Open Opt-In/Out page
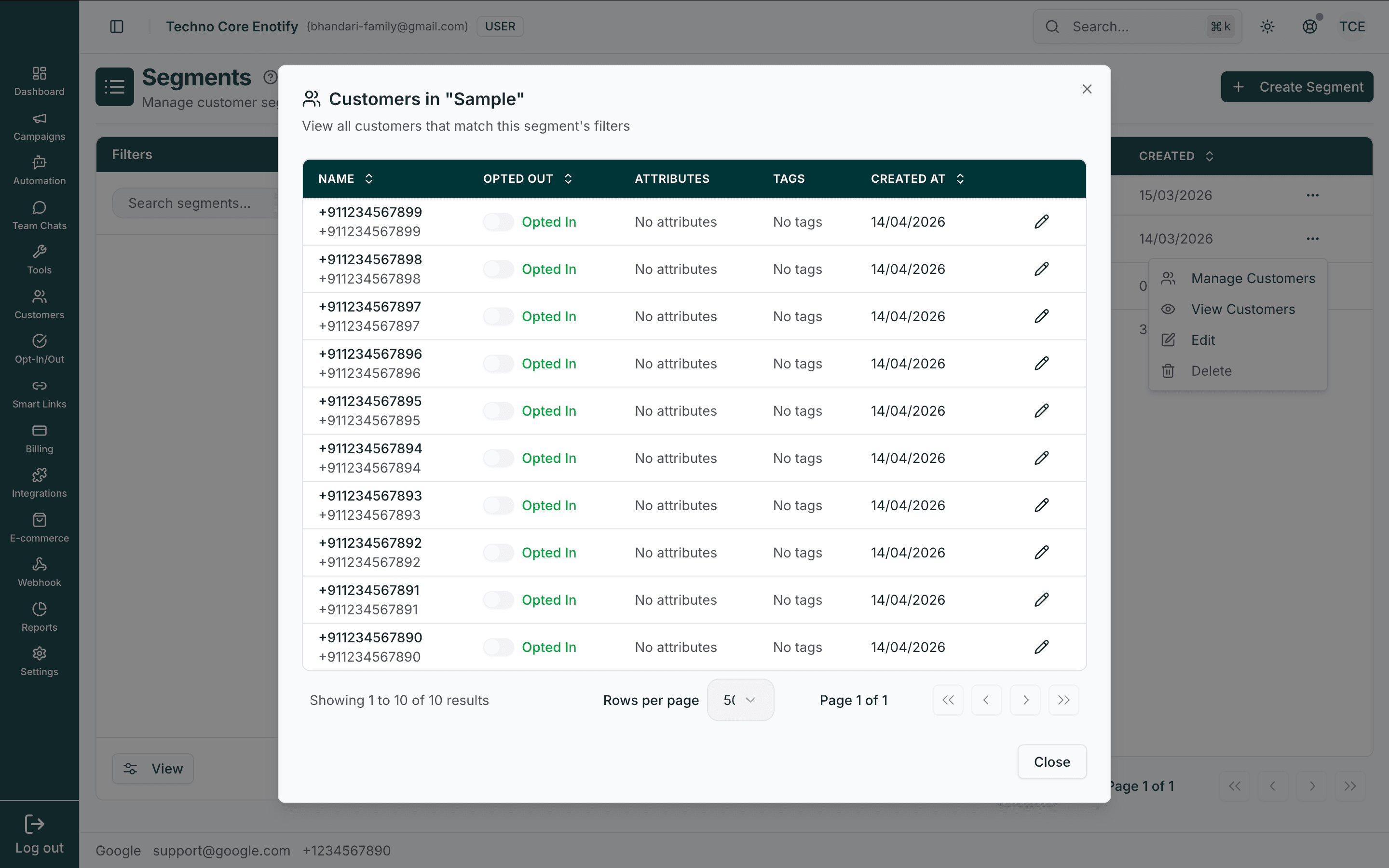 [39, 349]
